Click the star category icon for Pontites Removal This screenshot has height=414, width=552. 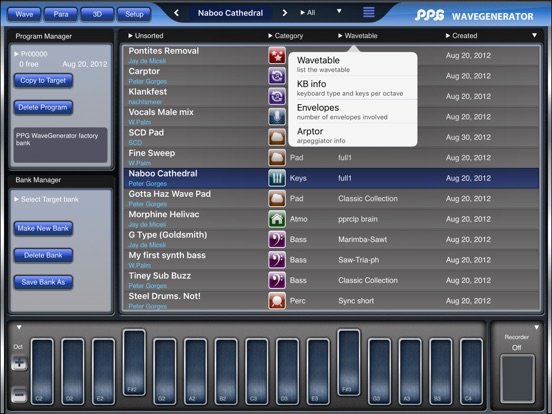(x=277, y=56)
